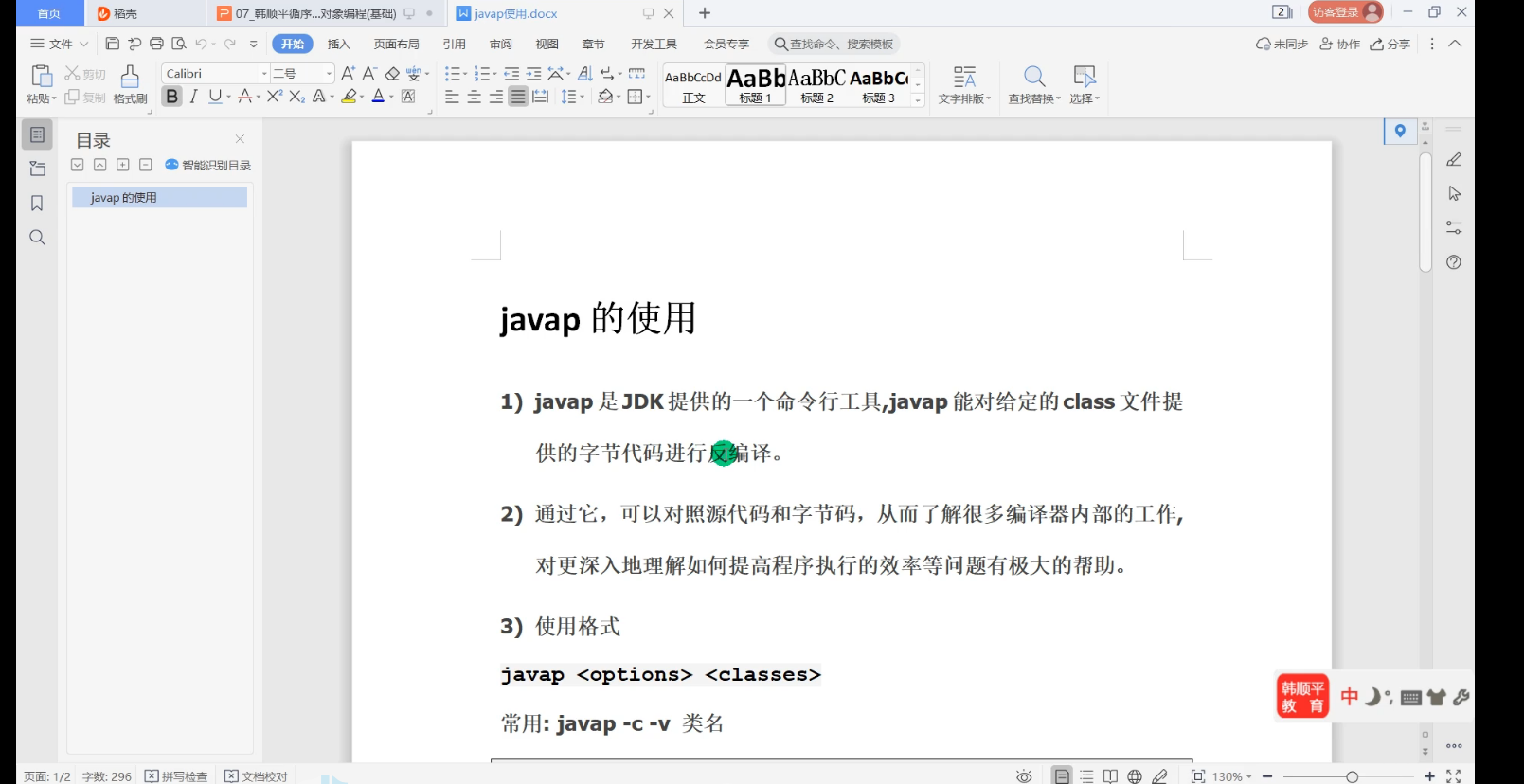Switch to the 首页 tab
This screenshot has height=784, width=1524.
tap(49, 13)
